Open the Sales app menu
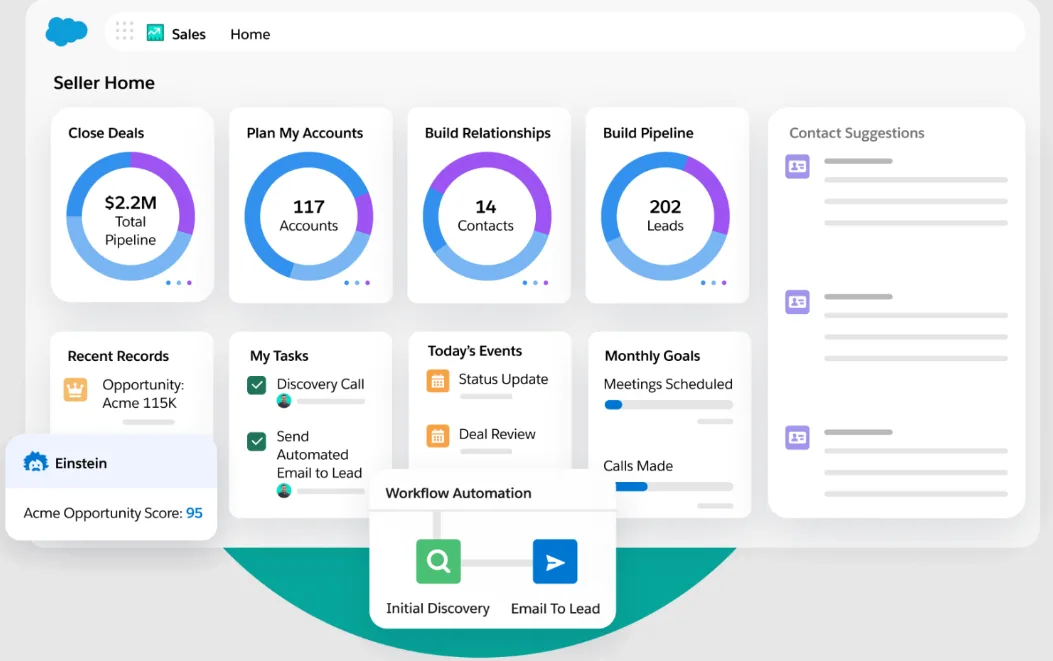Screen dimensions: 1053x661 (188, 33)
